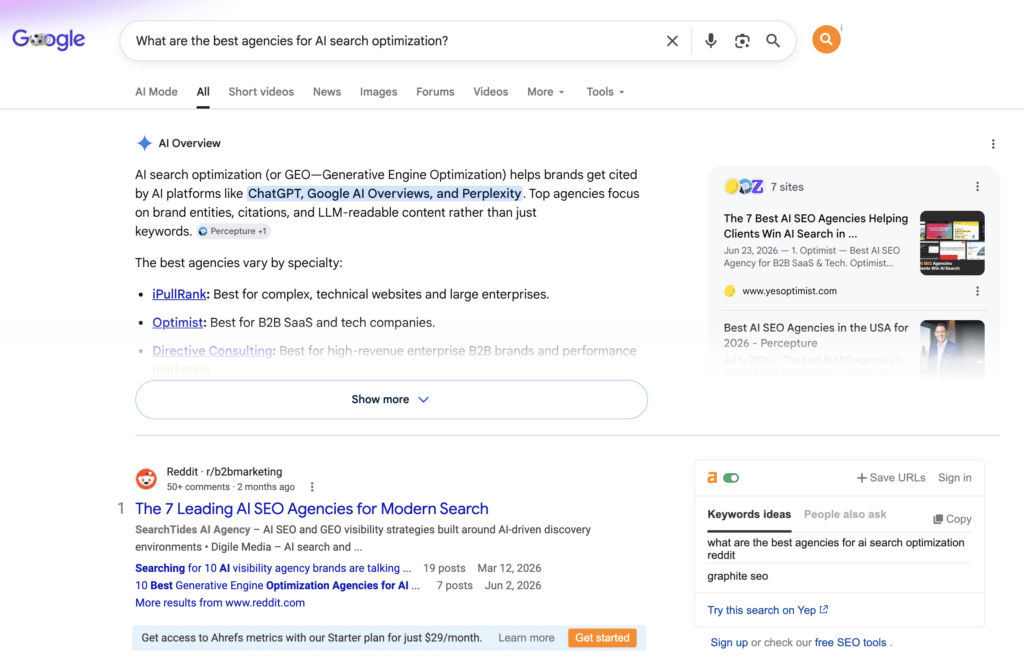The width and height of the screenshot is (1024, 671).
Task: Switch to Short videos tab
Action: [261, 92]
